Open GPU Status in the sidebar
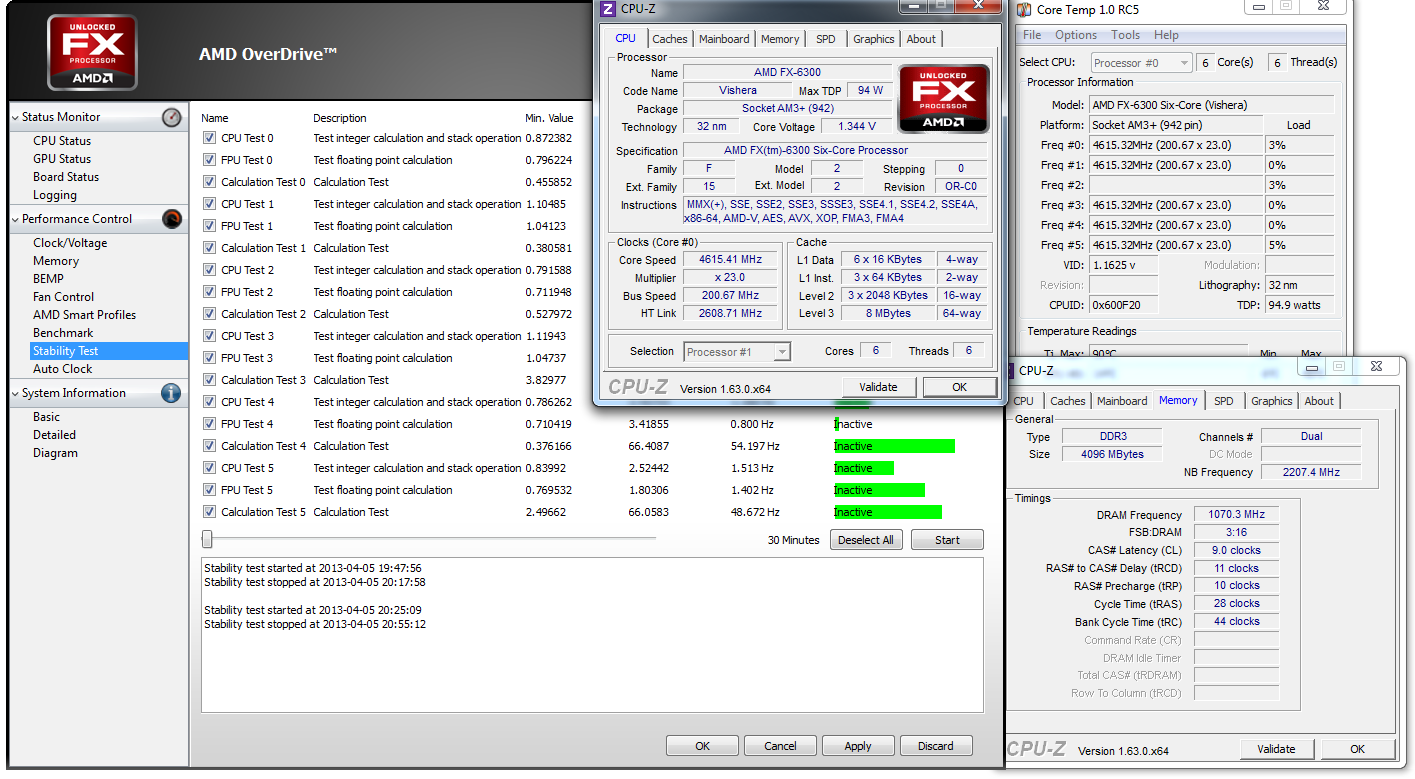The image size is (1415, 779). [62, 159]
